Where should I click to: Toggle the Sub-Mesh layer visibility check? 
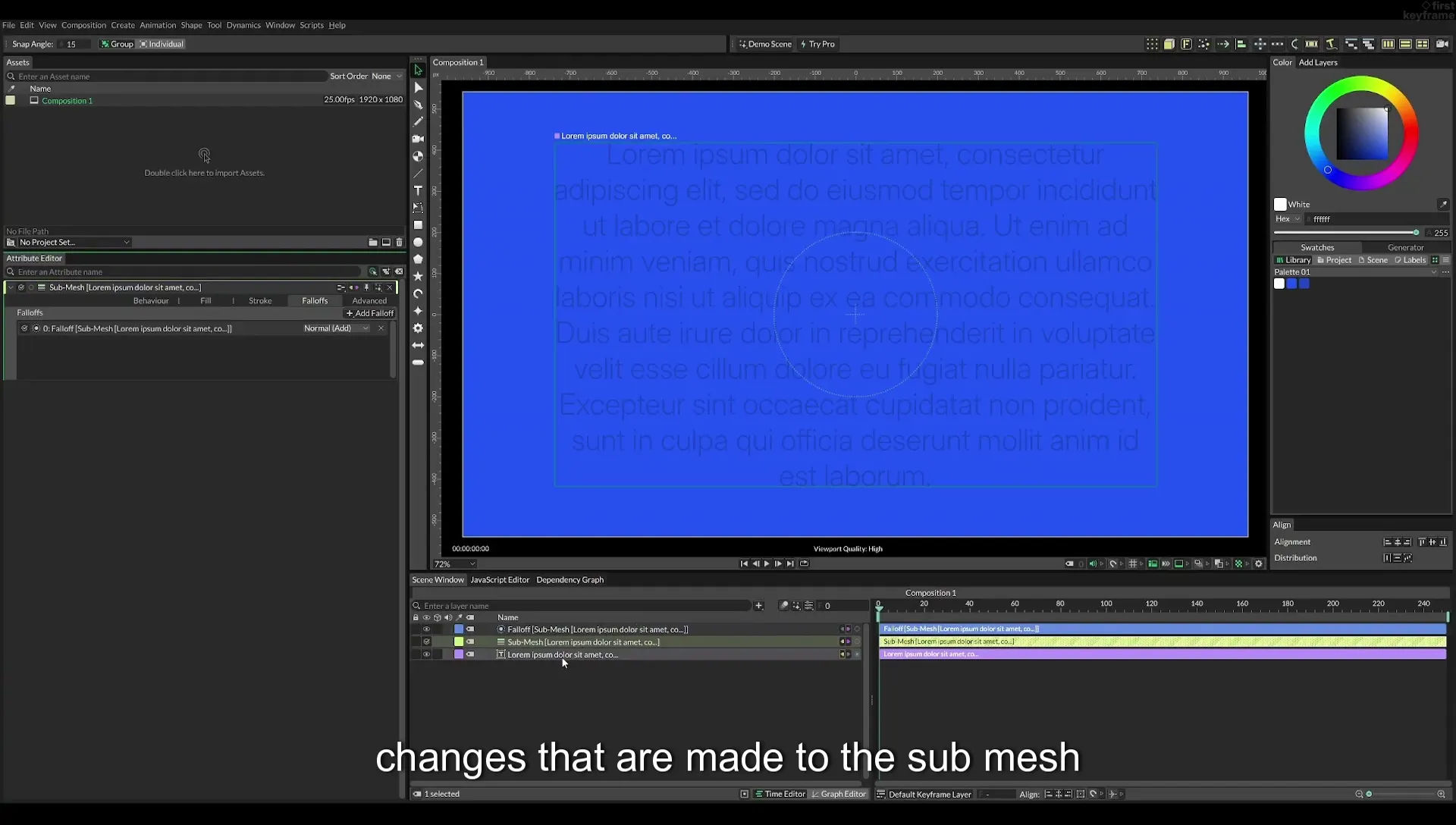pyautogui.click(x=426, y=642)
